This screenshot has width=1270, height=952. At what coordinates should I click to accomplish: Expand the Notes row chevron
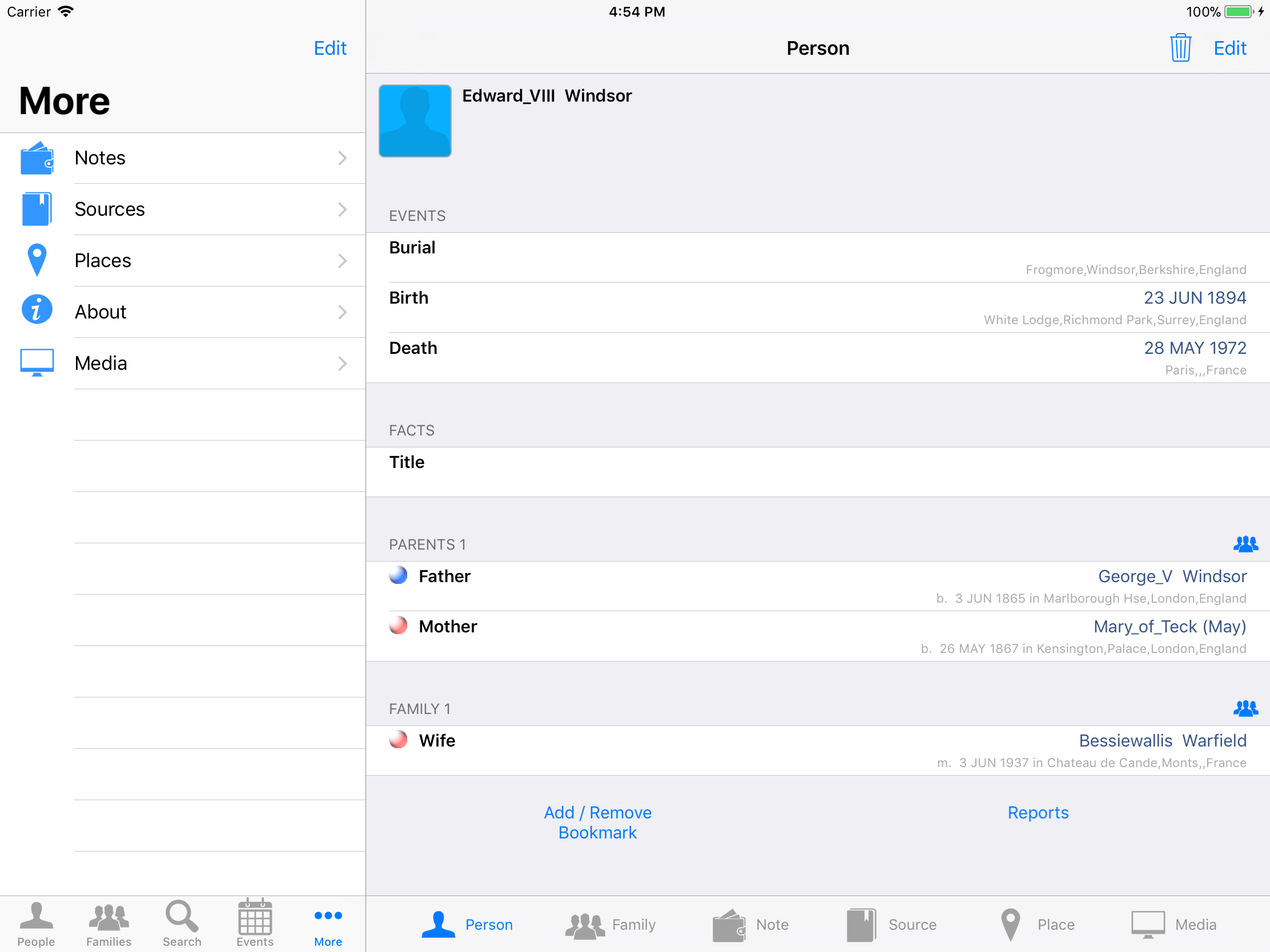click(x=342, y=158)
